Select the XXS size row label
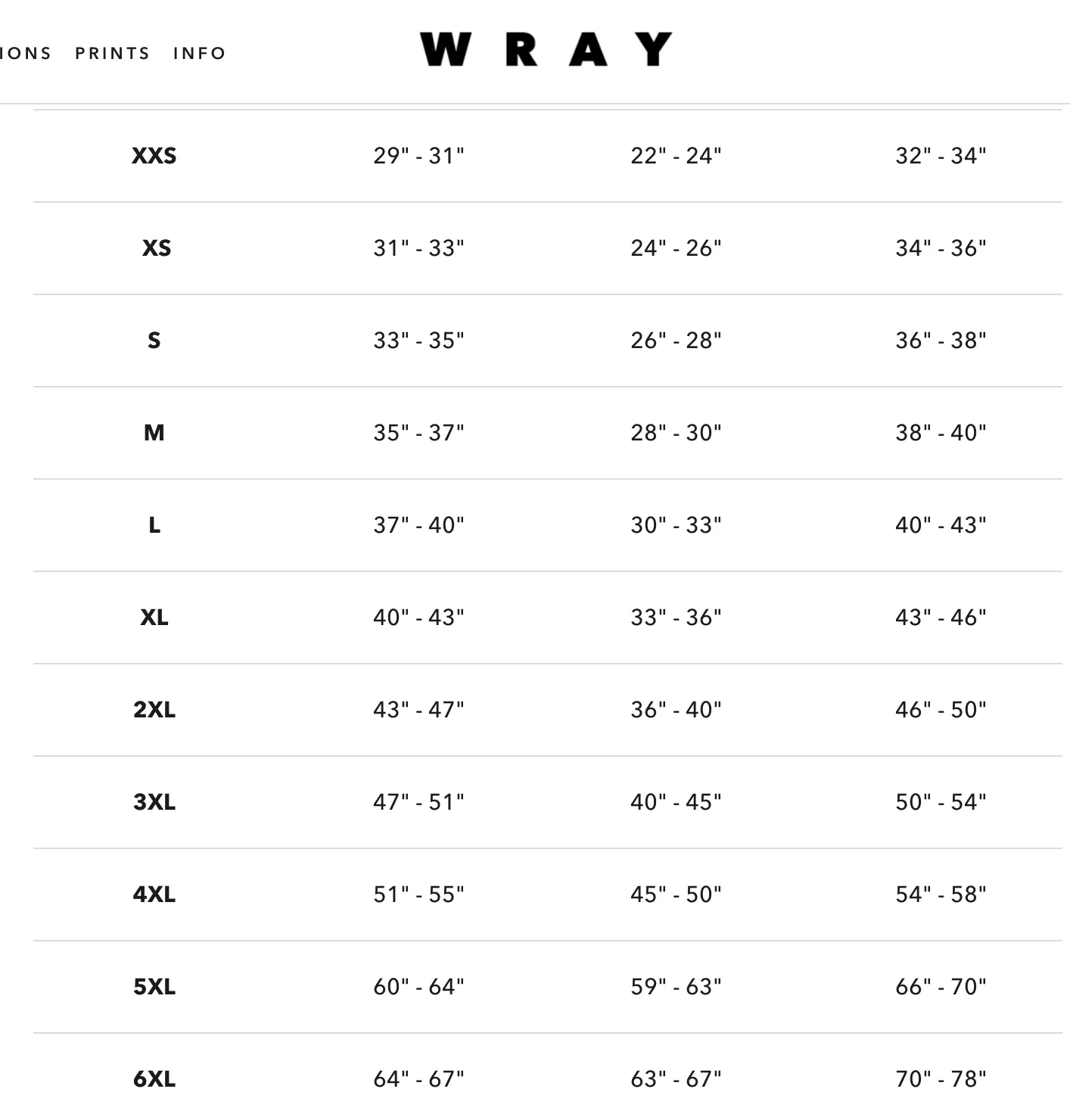 coord(154,156)
